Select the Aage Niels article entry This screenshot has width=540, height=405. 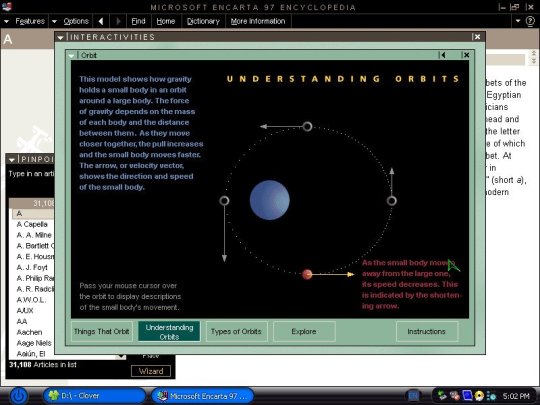pos(34,343)
